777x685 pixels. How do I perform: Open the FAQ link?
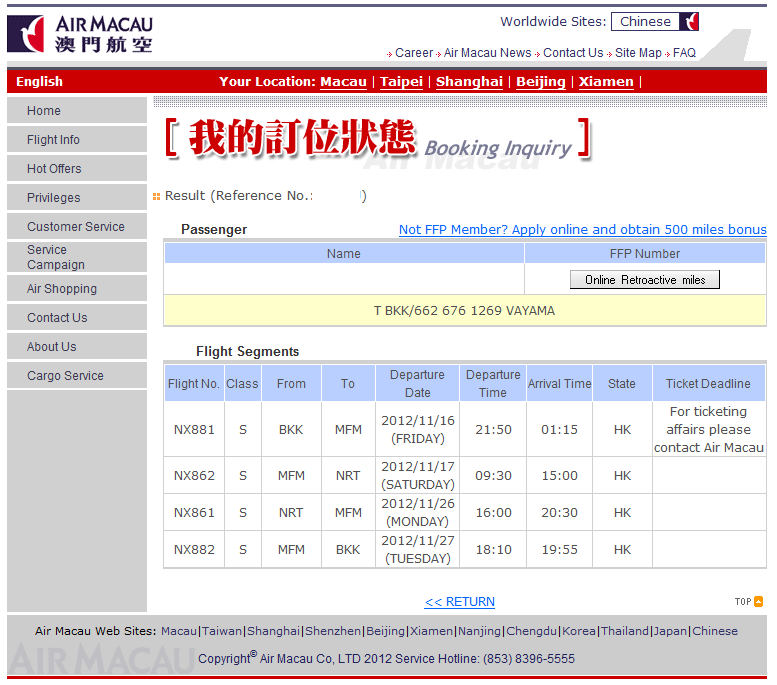pos(684,53)
